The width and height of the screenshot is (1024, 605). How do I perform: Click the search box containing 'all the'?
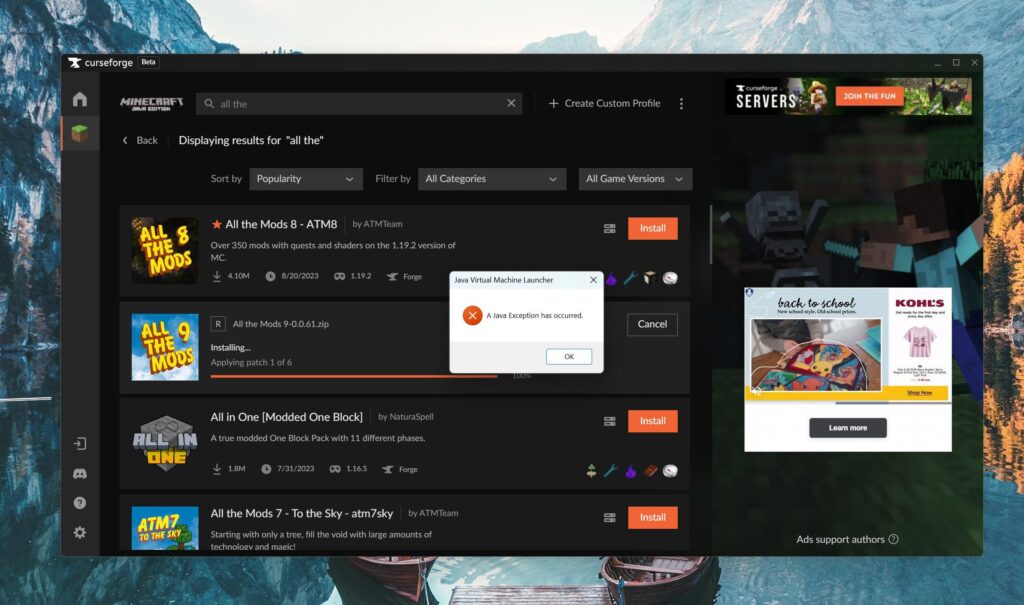pos(359,104)
